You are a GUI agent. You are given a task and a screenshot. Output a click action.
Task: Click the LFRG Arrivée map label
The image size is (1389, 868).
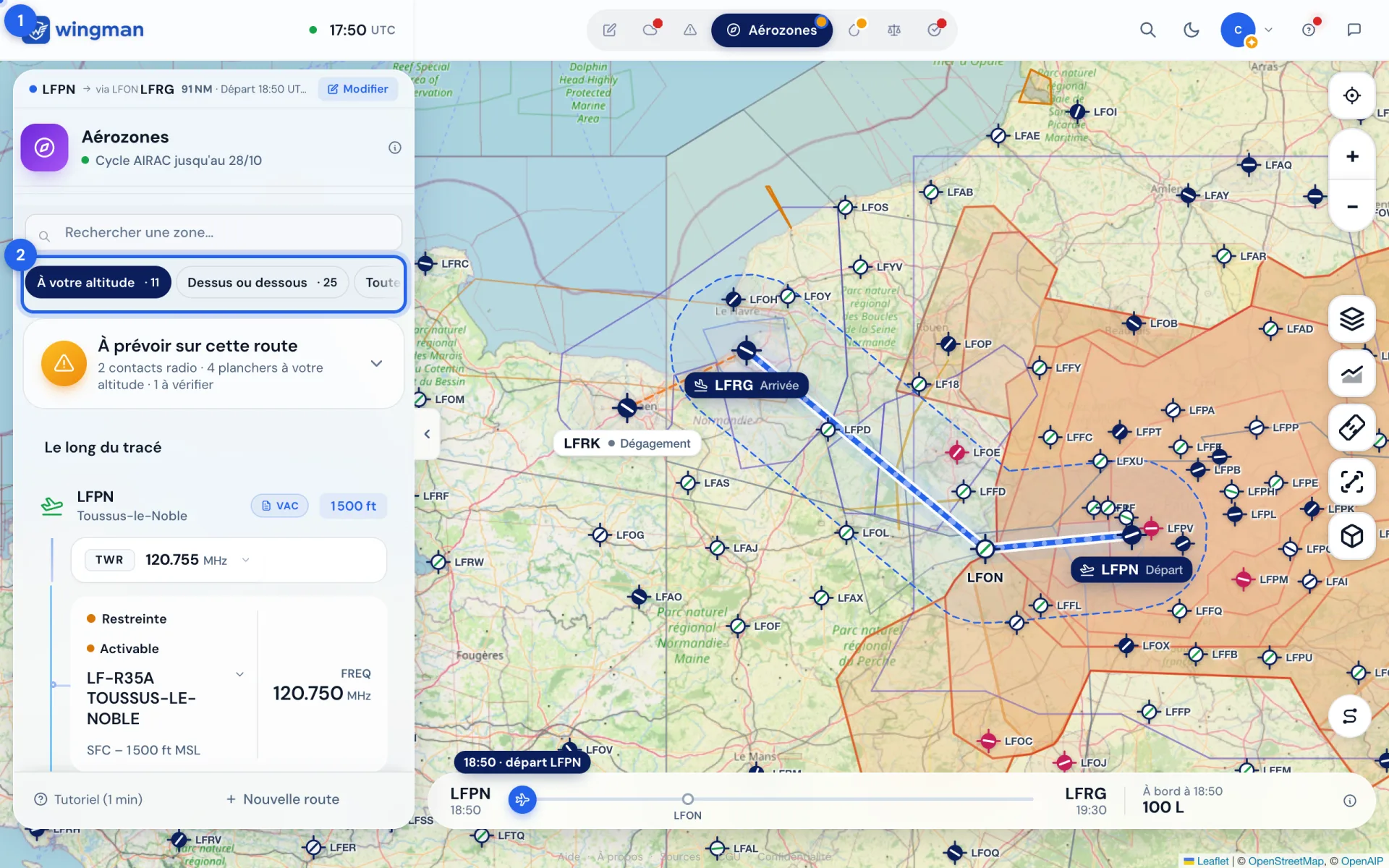click(747, 385)
